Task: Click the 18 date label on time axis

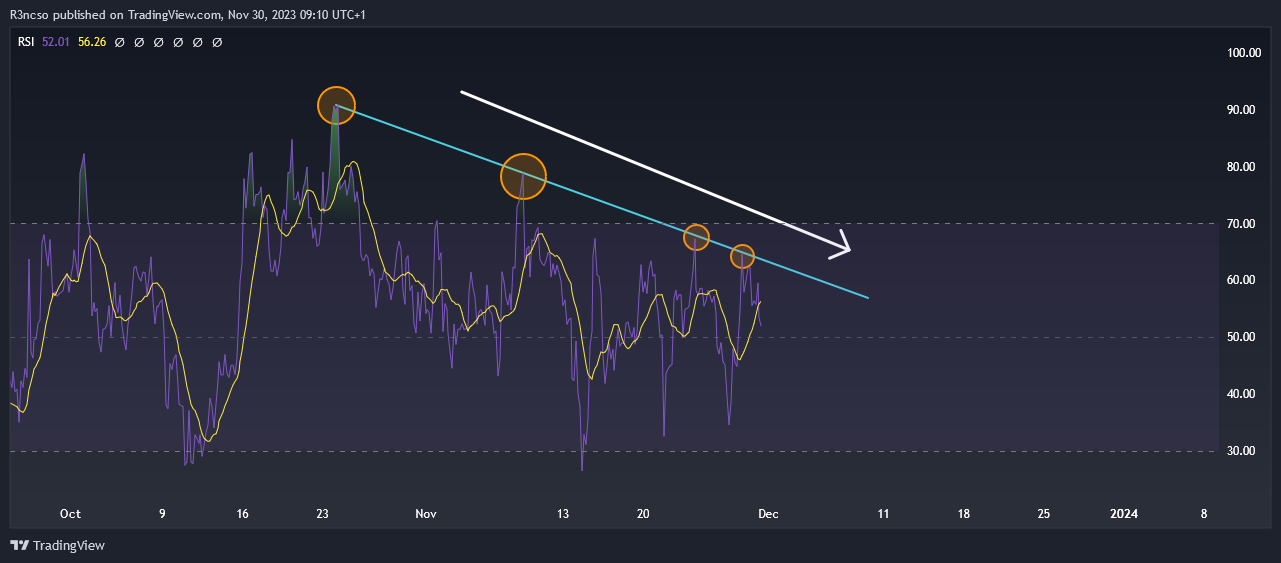Action: pyautogui.click(x=963, y=514)
